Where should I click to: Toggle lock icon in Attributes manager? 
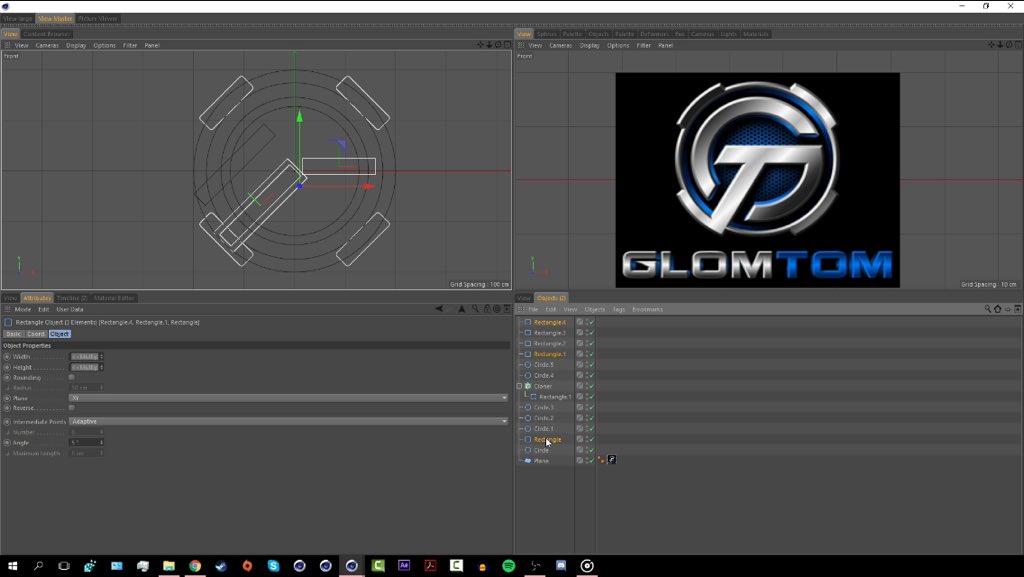tap(487, 309)
